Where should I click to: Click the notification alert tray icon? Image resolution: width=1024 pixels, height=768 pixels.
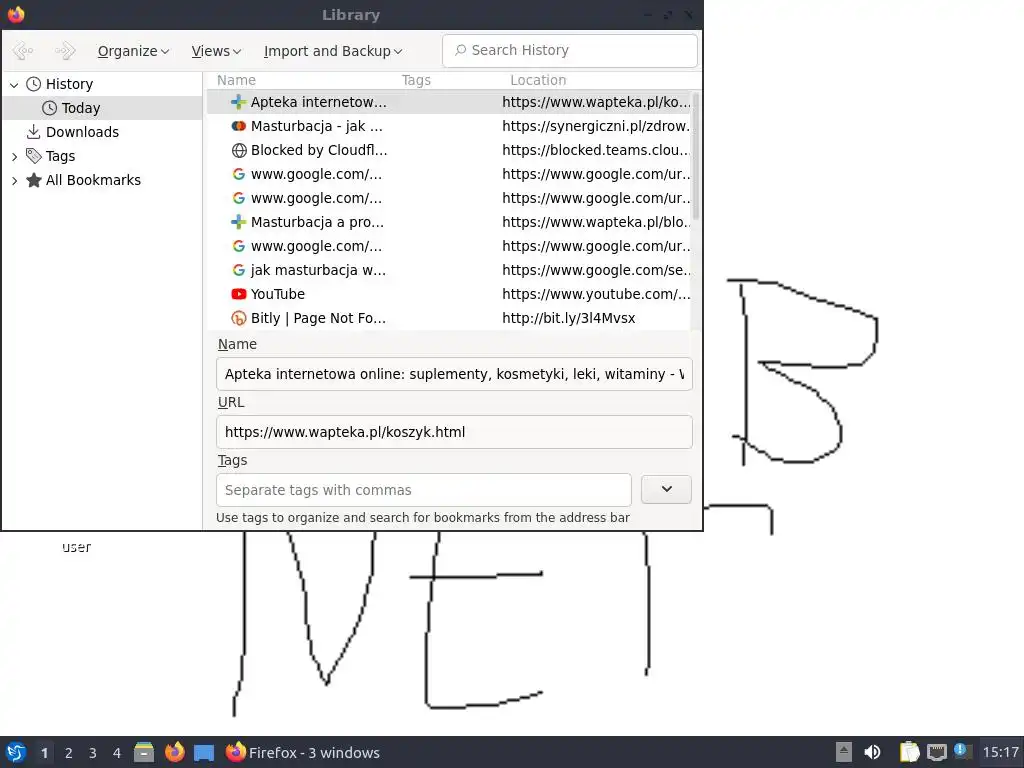[962, 751]
